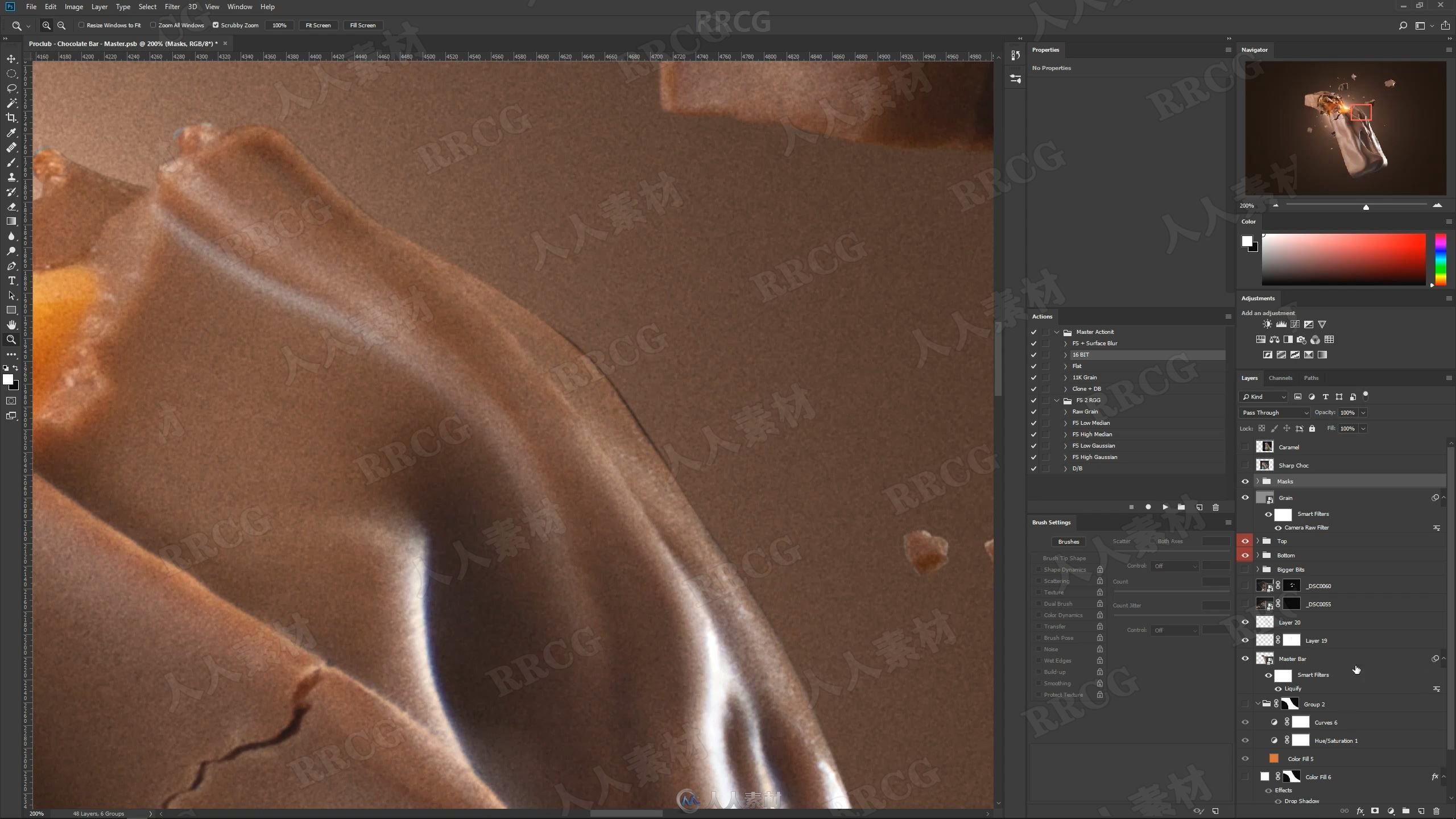Select the Elliptical Marquee tool
This screenshot has width=1456, height=819.
(x=11, y=73)
